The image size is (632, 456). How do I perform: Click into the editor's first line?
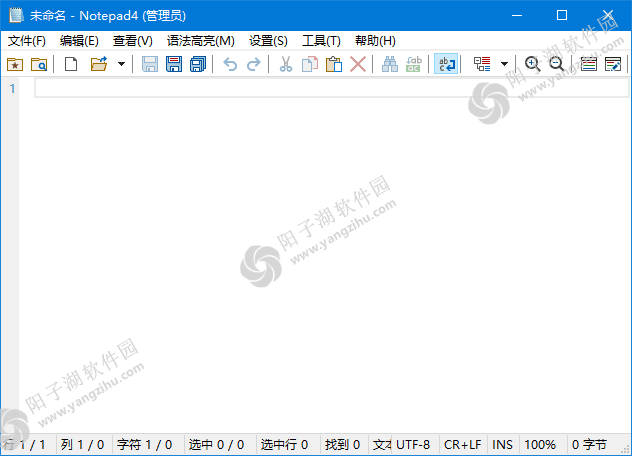coord(331,88)
